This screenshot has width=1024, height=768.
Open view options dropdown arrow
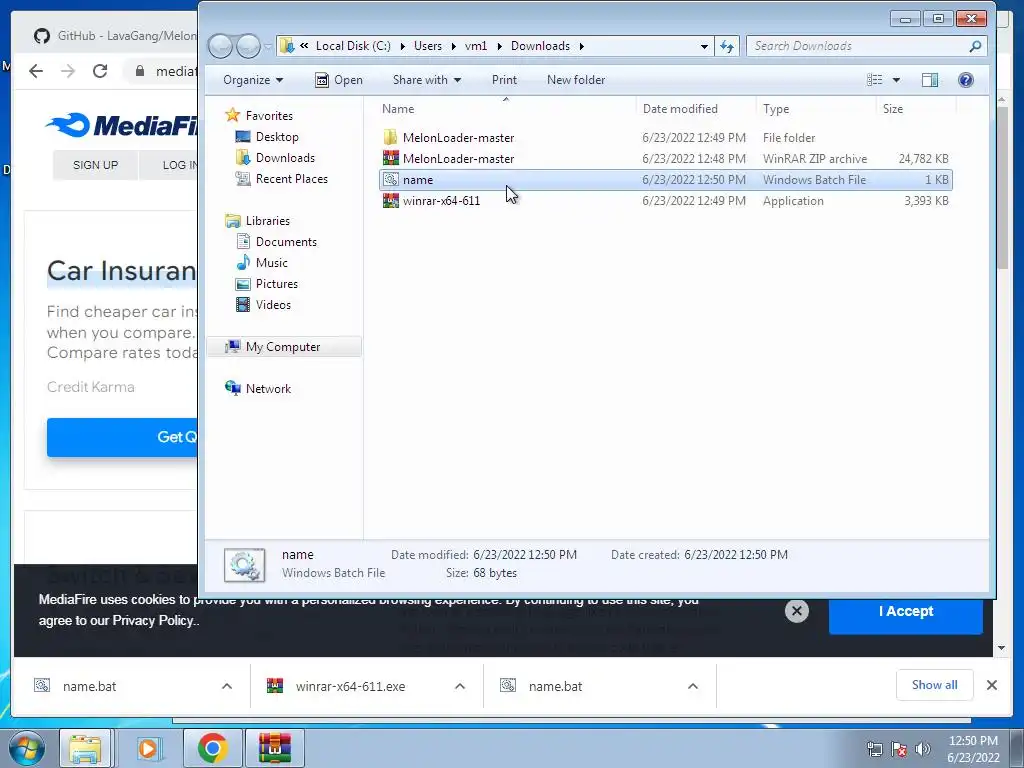896,80
